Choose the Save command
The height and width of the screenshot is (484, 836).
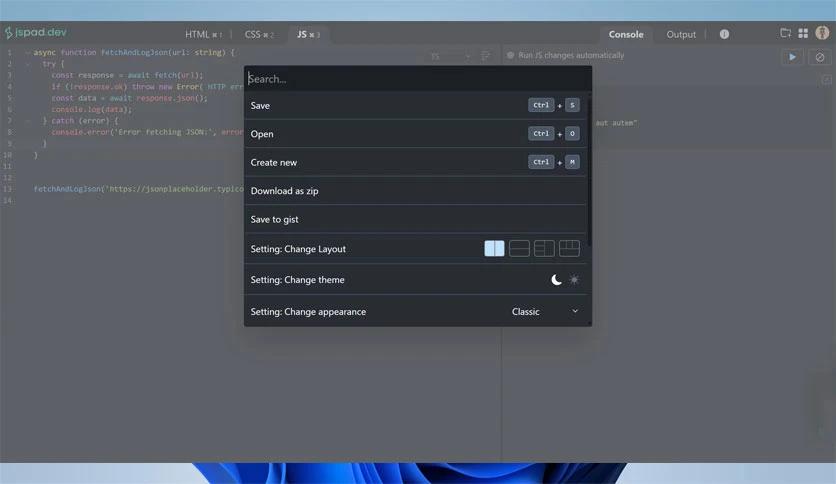415,106
